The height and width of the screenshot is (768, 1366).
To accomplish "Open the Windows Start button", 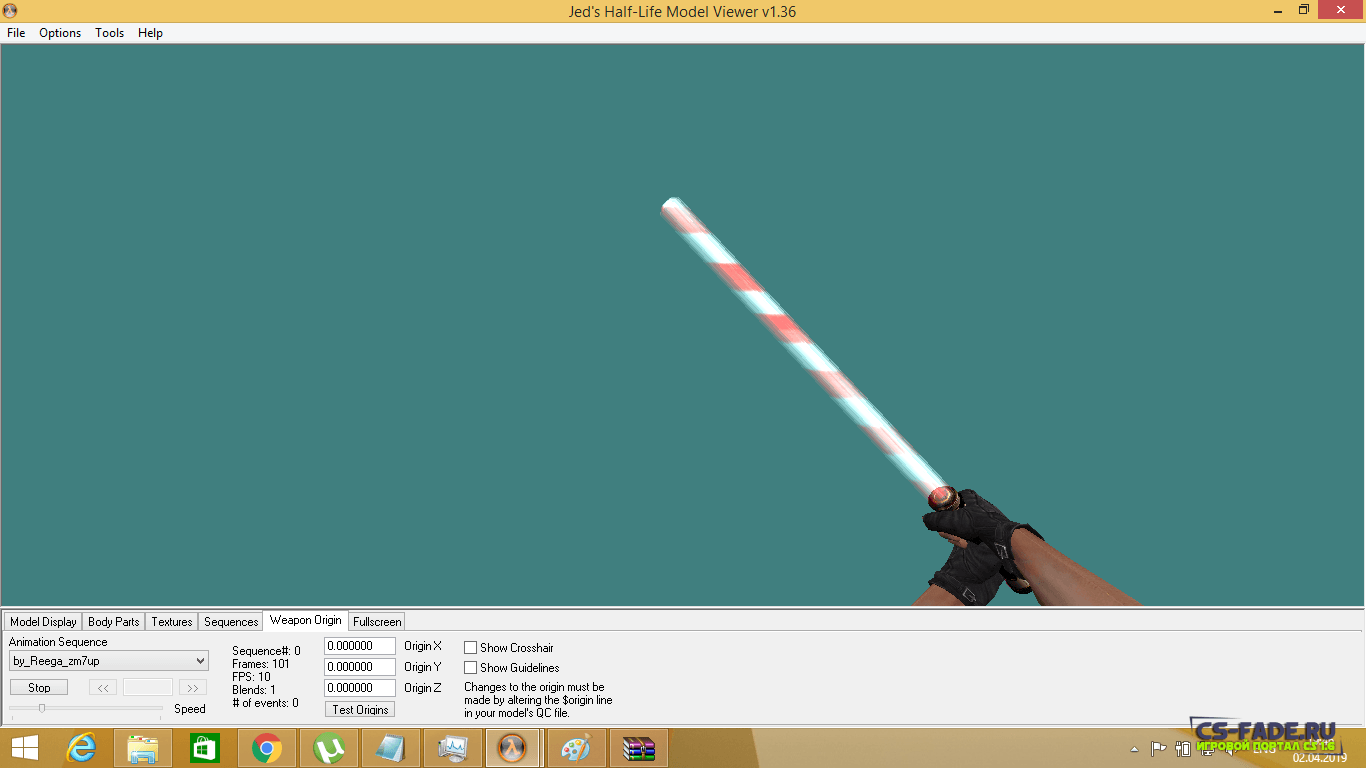I will [24, 748].
